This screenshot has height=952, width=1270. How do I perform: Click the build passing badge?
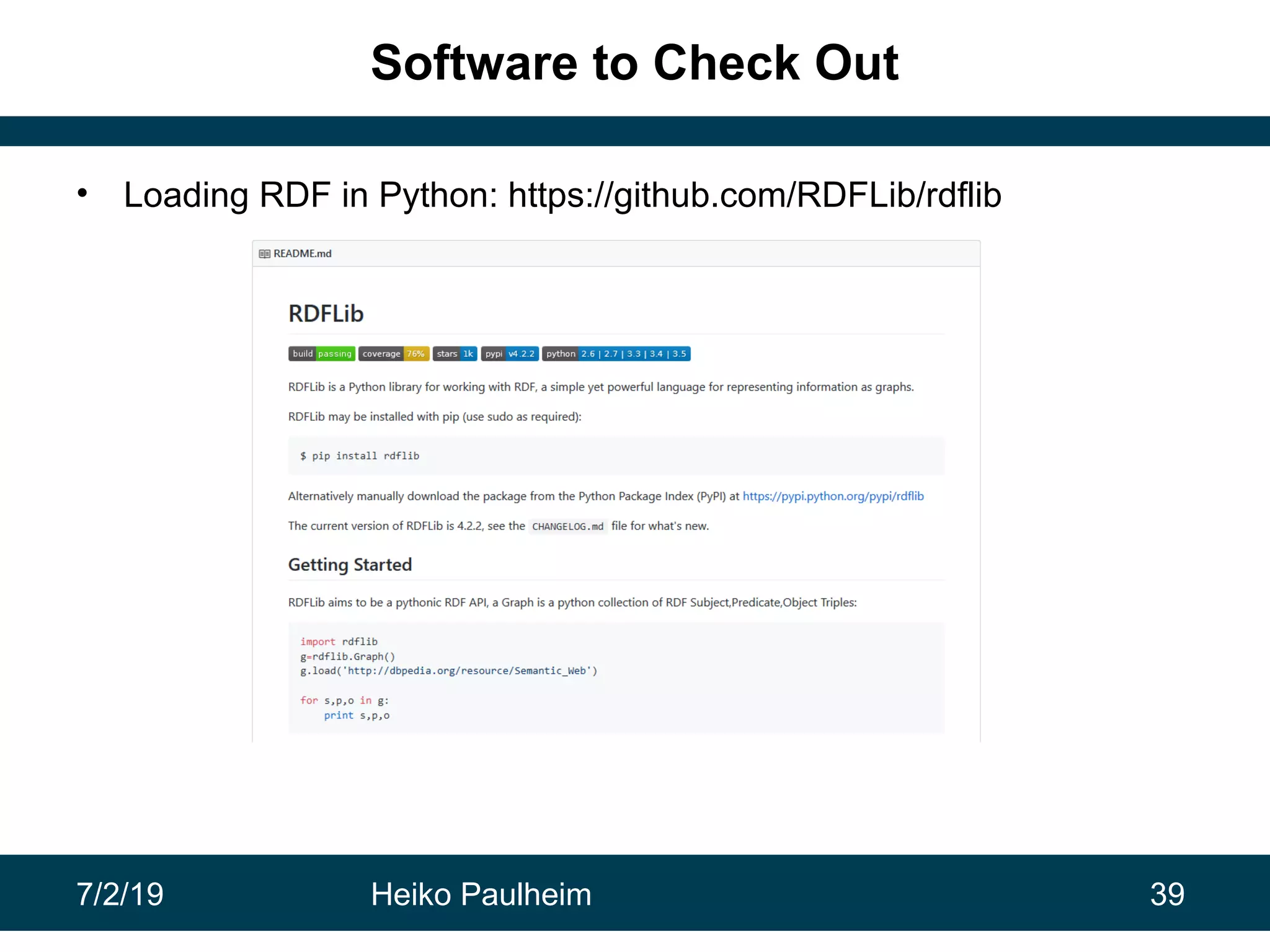click(322, 354)
